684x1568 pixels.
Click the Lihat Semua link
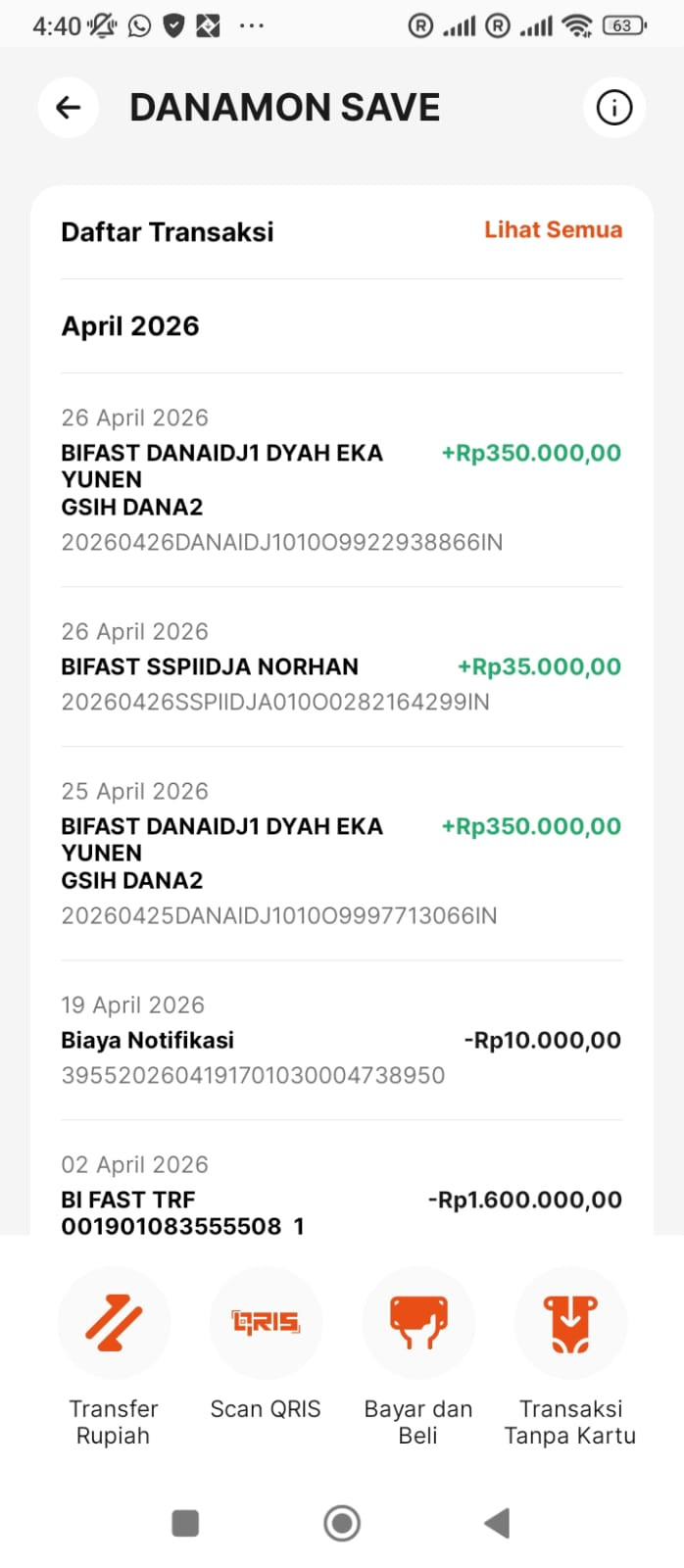(x=553, y=229)
